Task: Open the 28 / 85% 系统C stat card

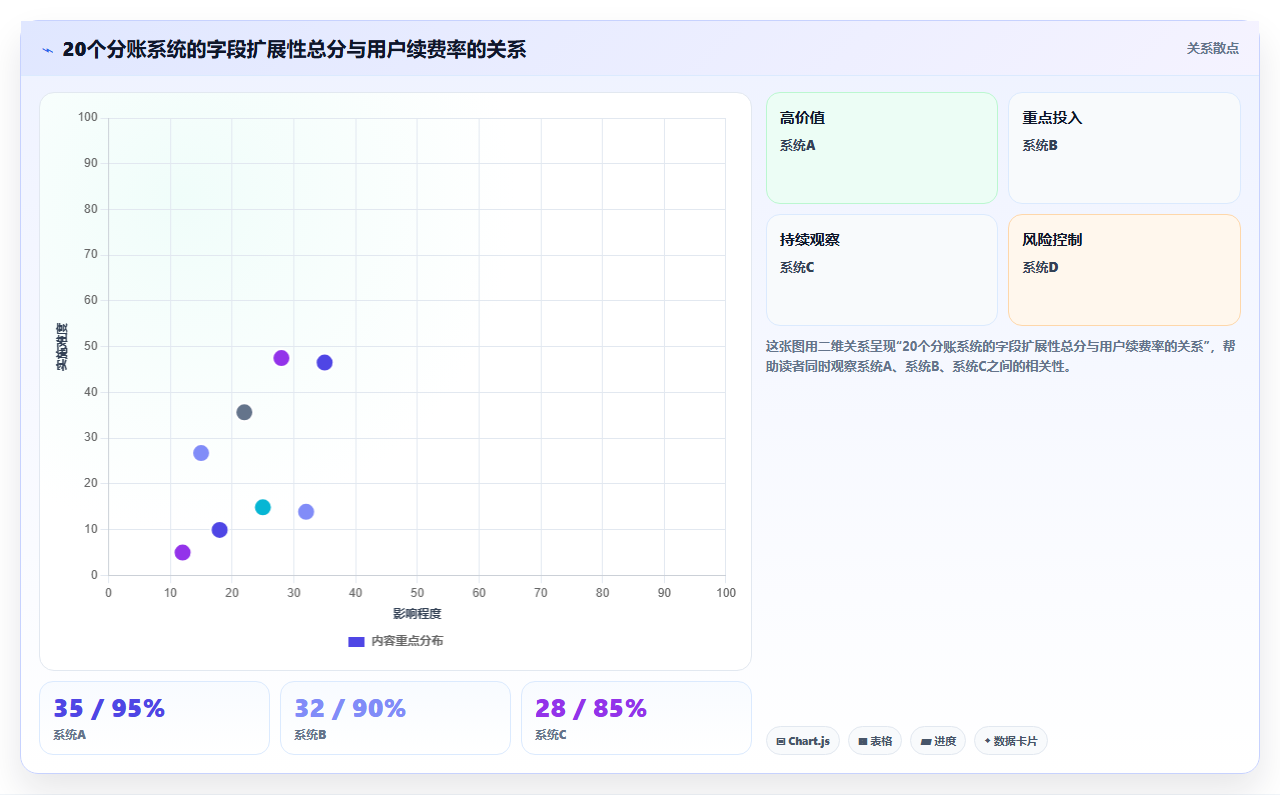Action: tap(636, 718)
